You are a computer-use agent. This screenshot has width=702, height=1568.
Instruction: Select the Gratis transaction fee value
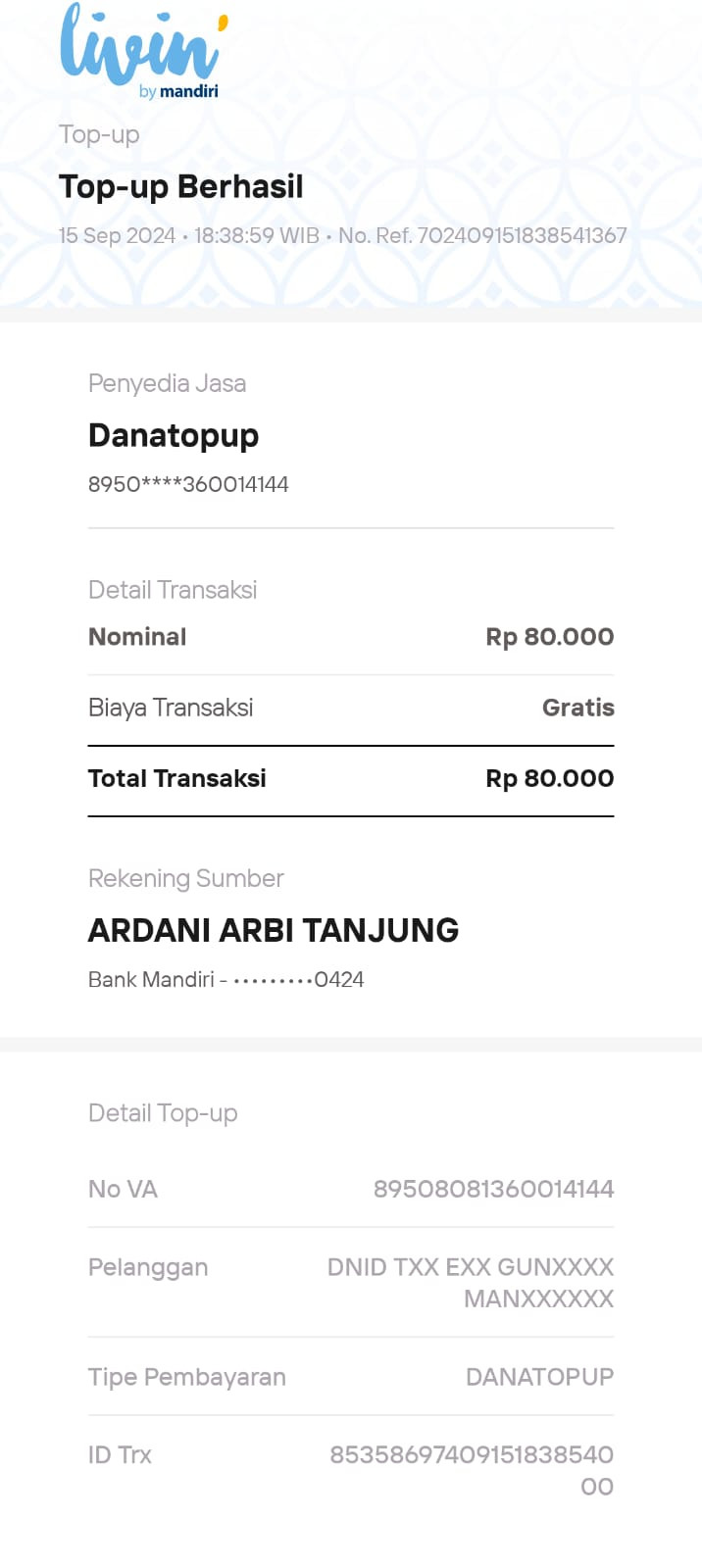click(578, 708)
